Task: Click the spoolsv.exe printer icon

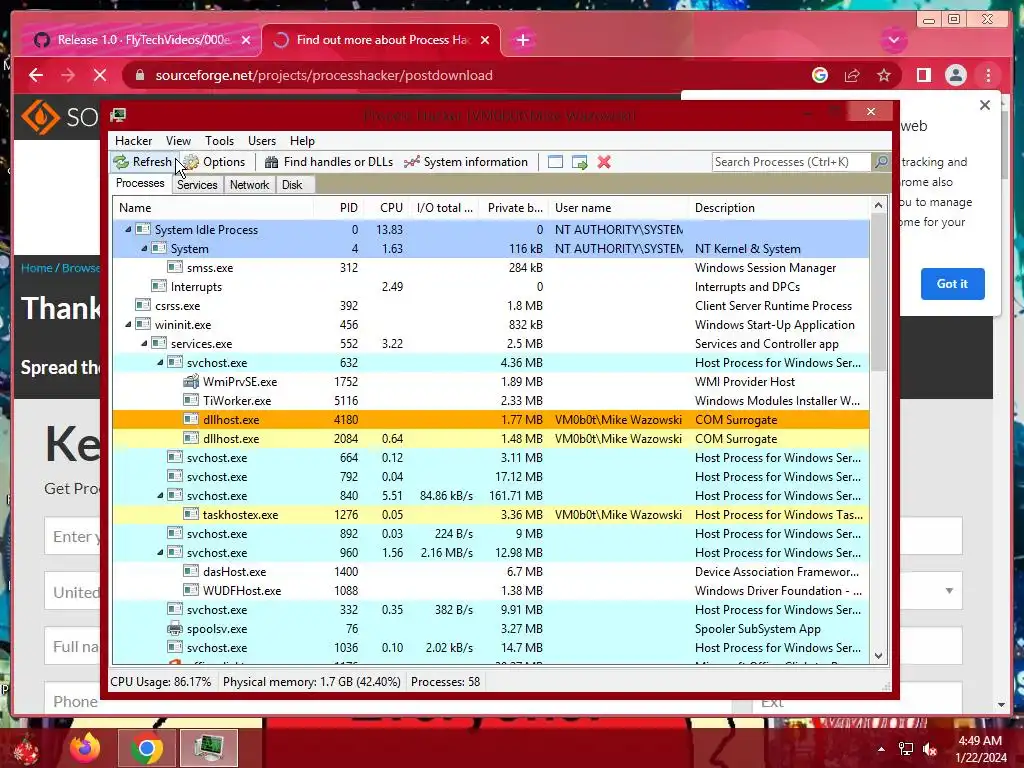Action: (174, 629)
